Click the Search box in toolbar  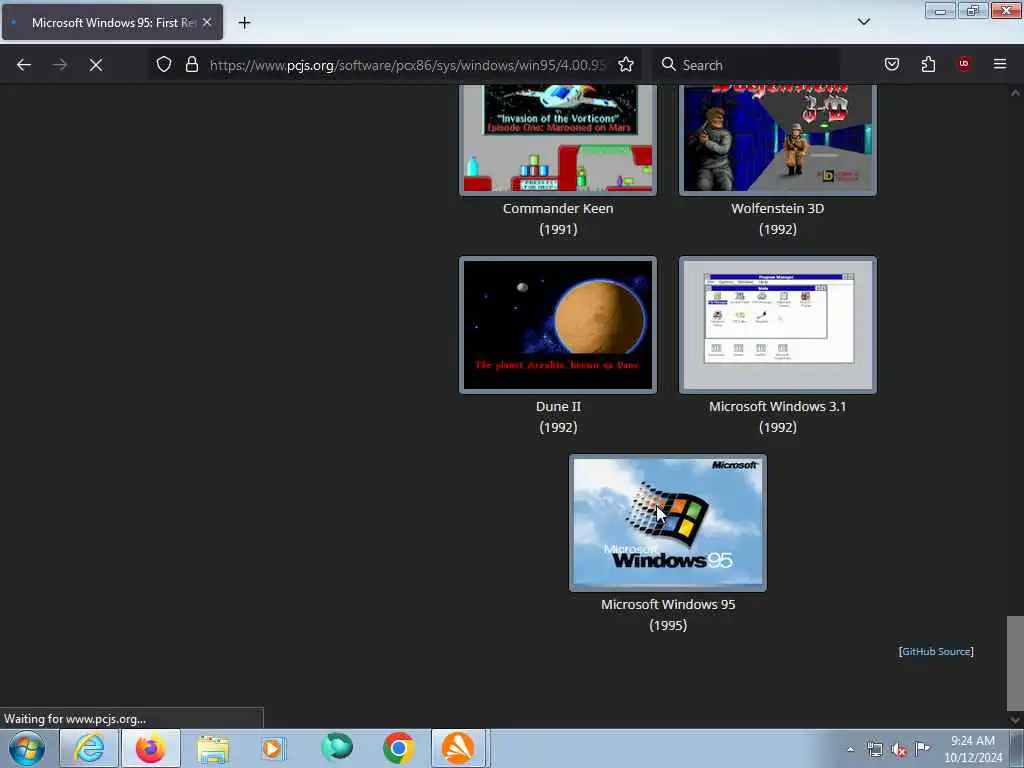coord(746,65)
